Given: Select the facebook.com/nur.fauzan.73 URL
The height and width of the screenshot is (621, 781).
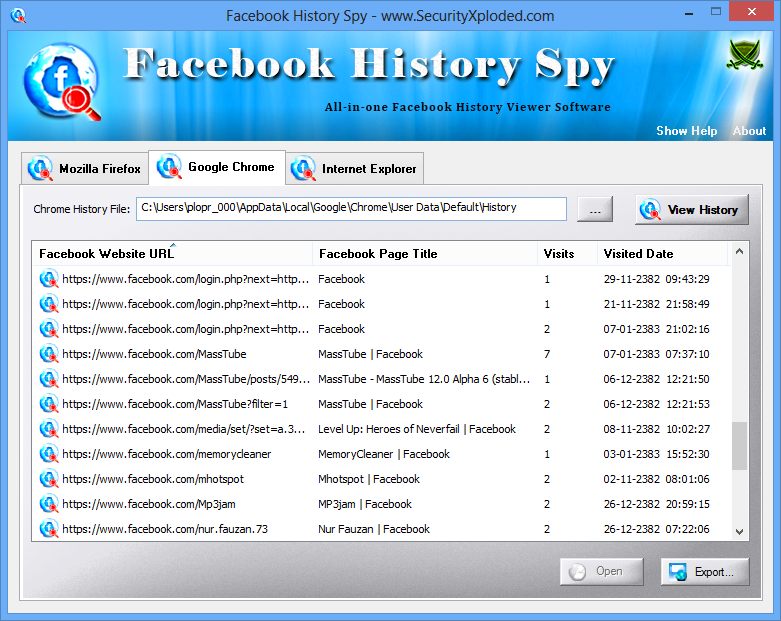Looking at the screenshot, I should coord(165,529).
